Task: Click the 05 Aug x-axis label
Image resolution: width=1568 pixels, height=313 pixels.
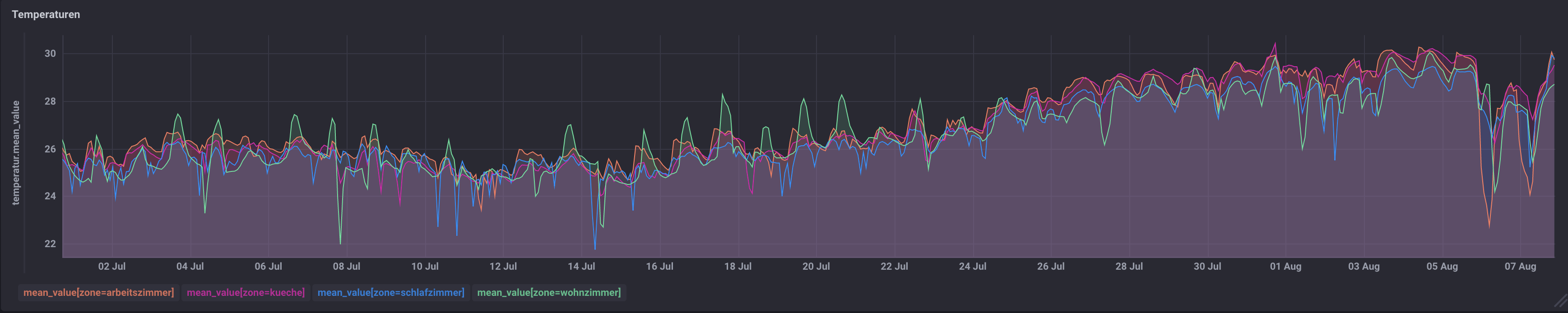Action: tap(1442, 267)
